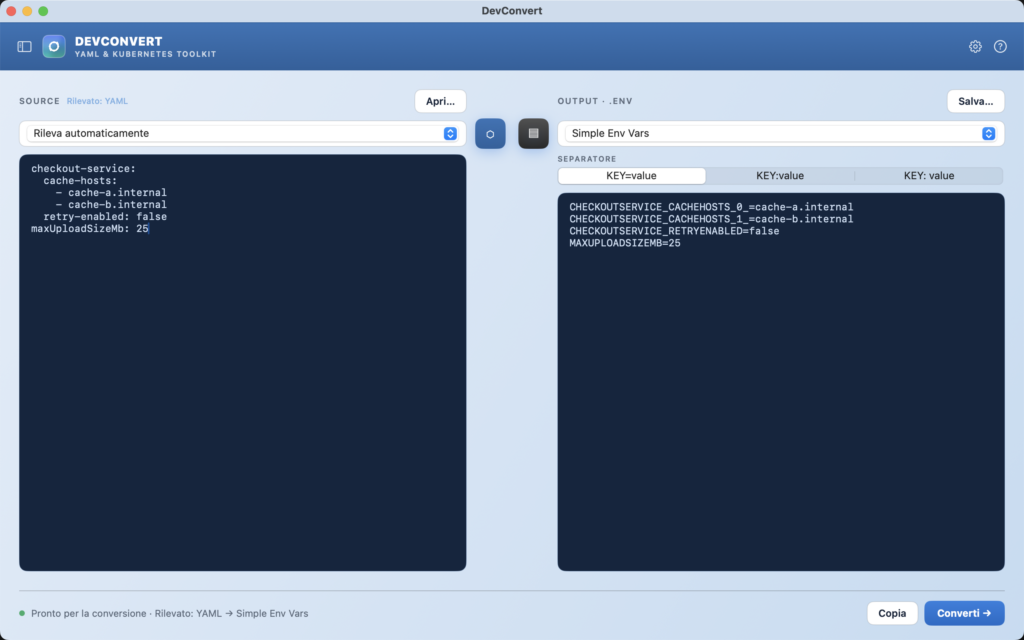Click the green window zoom button
The image size is (1024, 640).
43,11
